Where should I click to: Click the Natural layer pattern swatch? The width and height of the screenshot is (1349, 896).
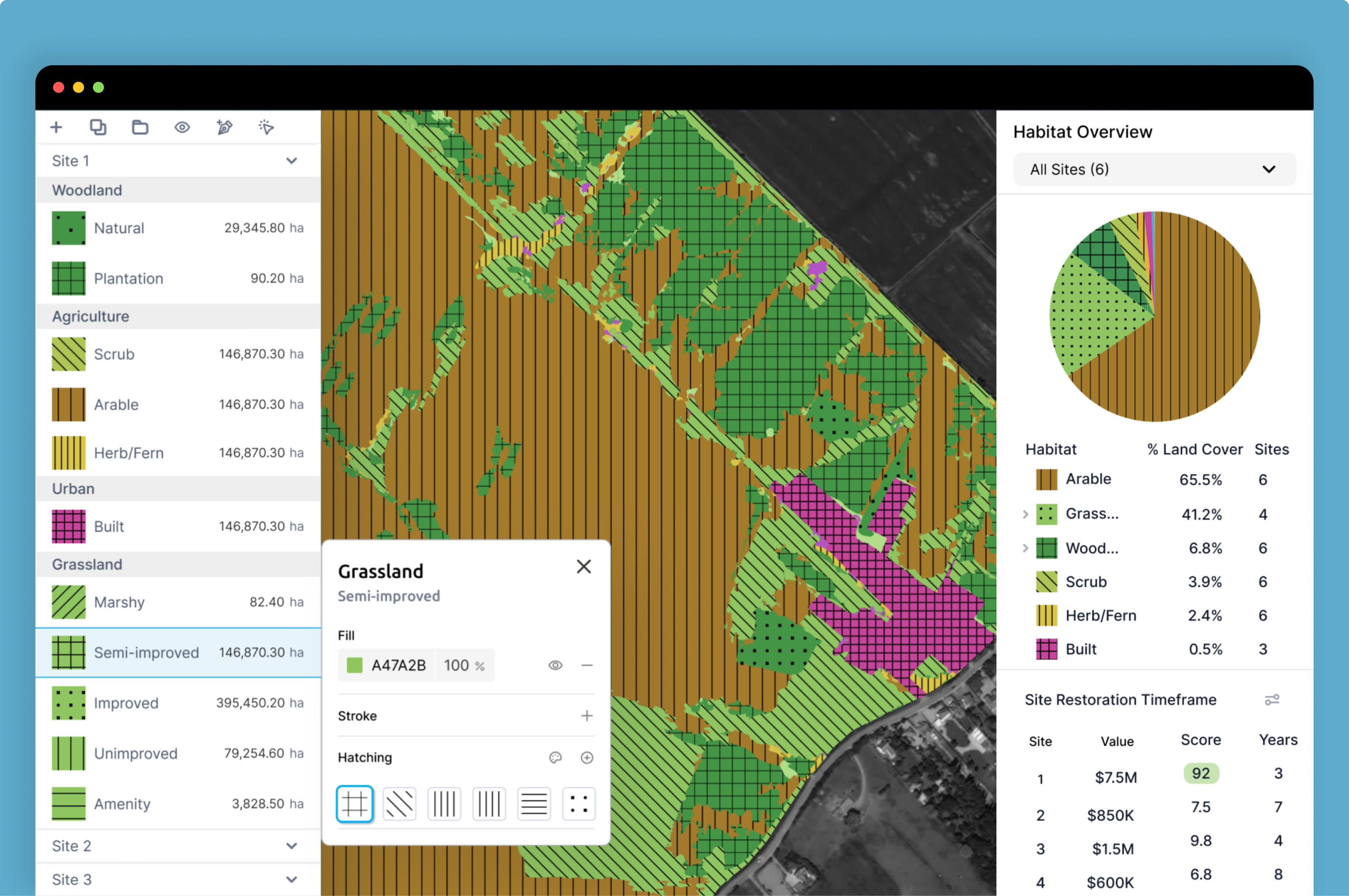(x=69, y=228)
